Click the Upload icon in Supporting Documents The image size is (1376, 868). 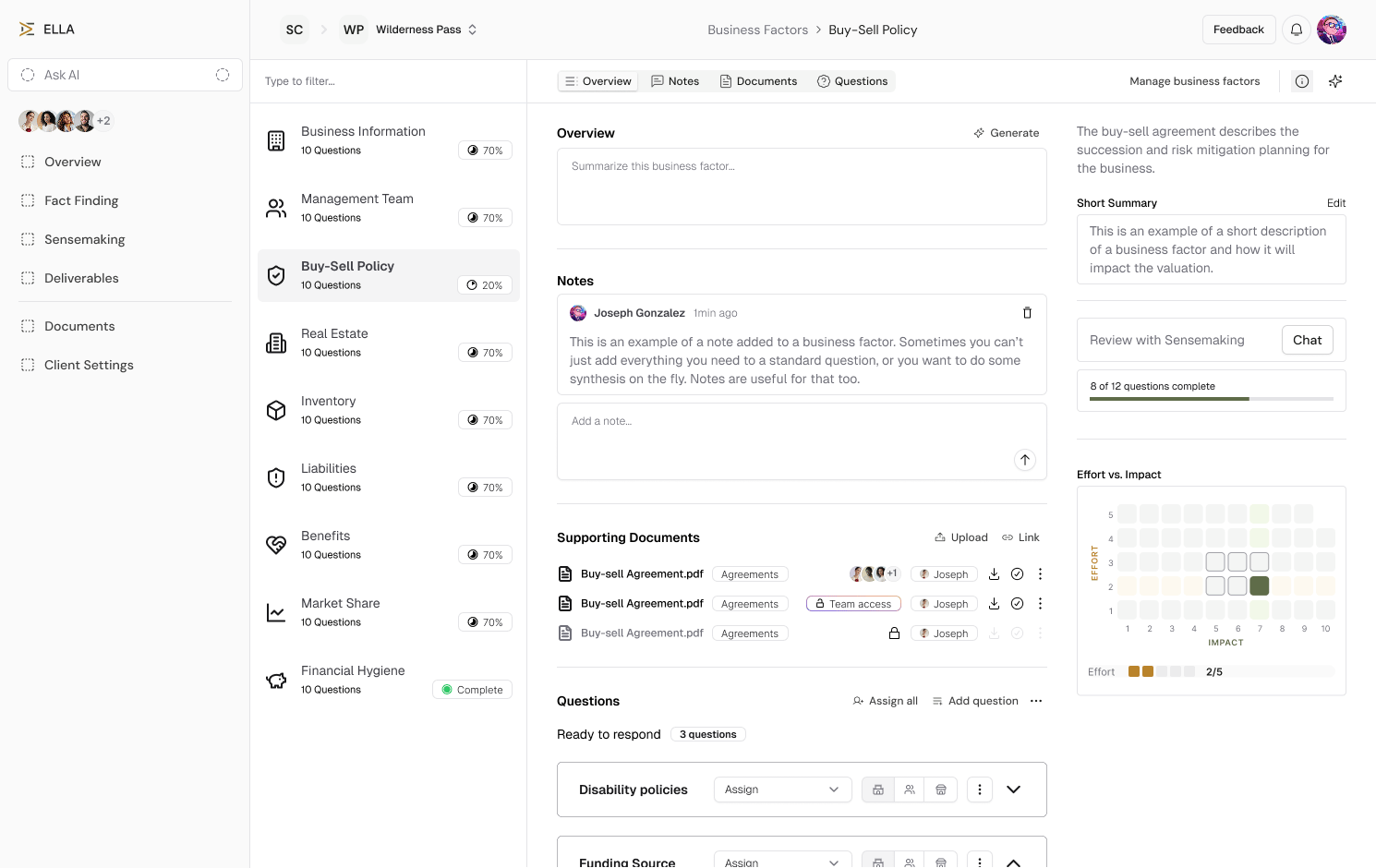(940, 536)
